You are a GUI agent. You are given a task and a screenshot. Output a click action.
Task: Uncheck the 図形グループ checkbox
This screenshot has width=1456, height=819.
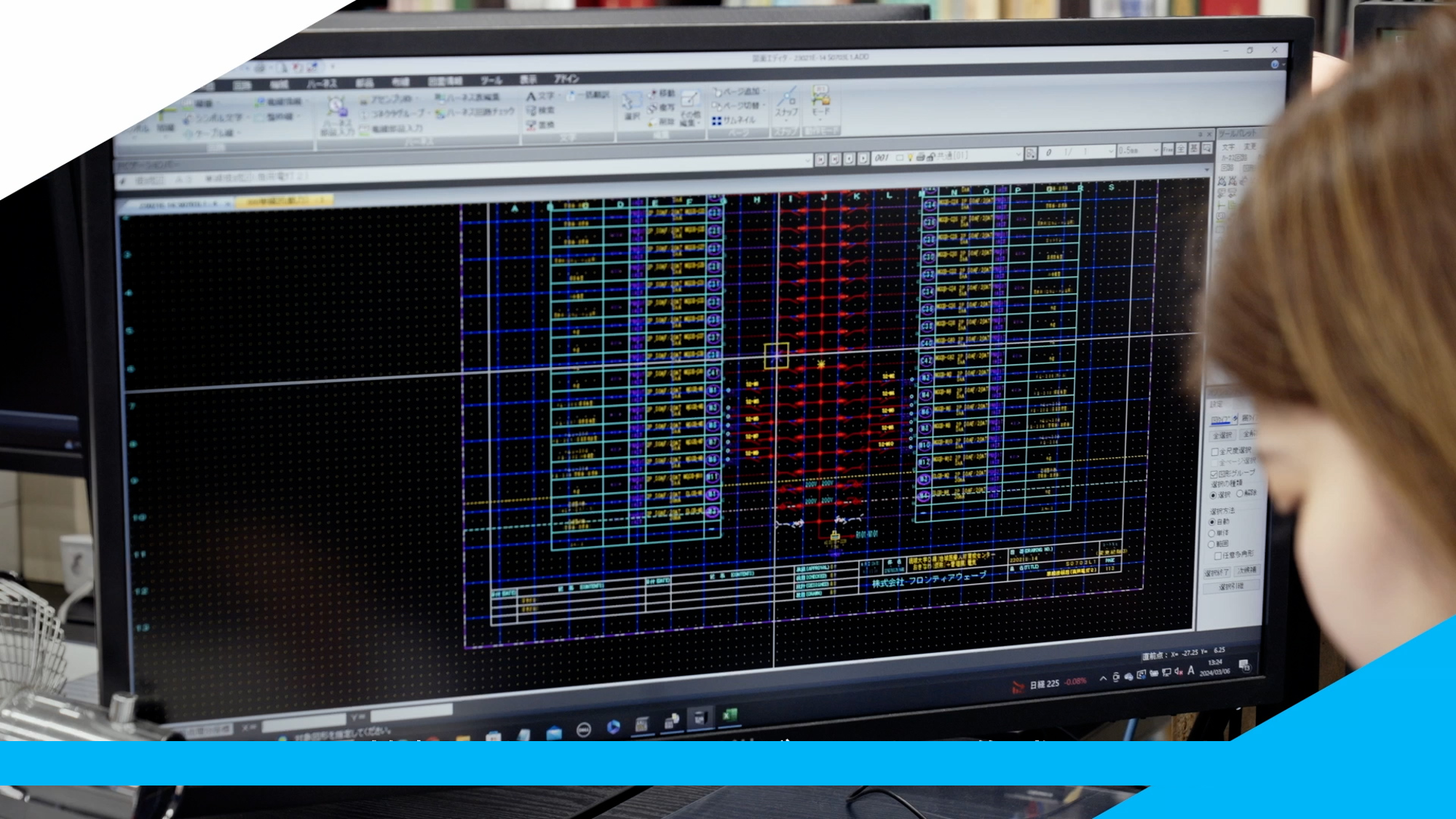pos(1214,474)
